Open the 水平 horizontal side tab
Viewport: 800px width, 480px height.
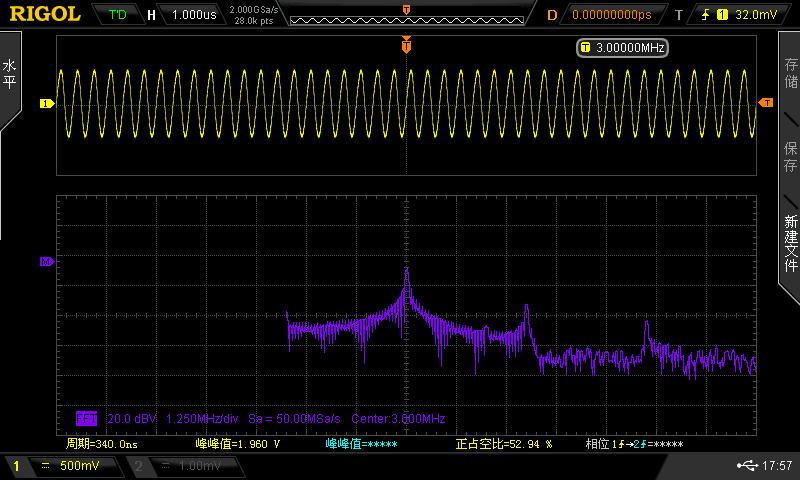click(10, 74)
